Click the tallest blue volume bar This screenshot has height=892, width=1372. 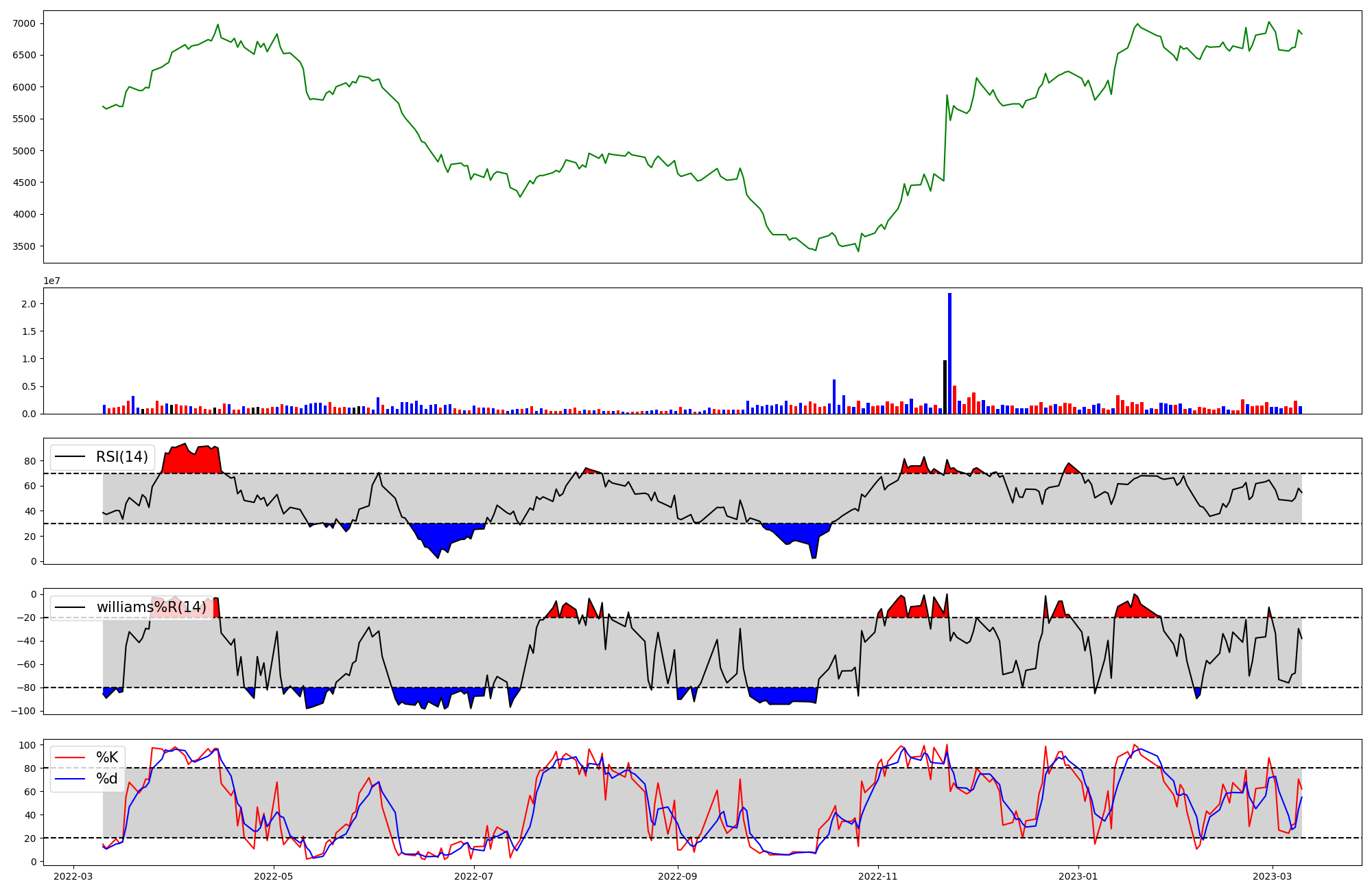(949, 353)
